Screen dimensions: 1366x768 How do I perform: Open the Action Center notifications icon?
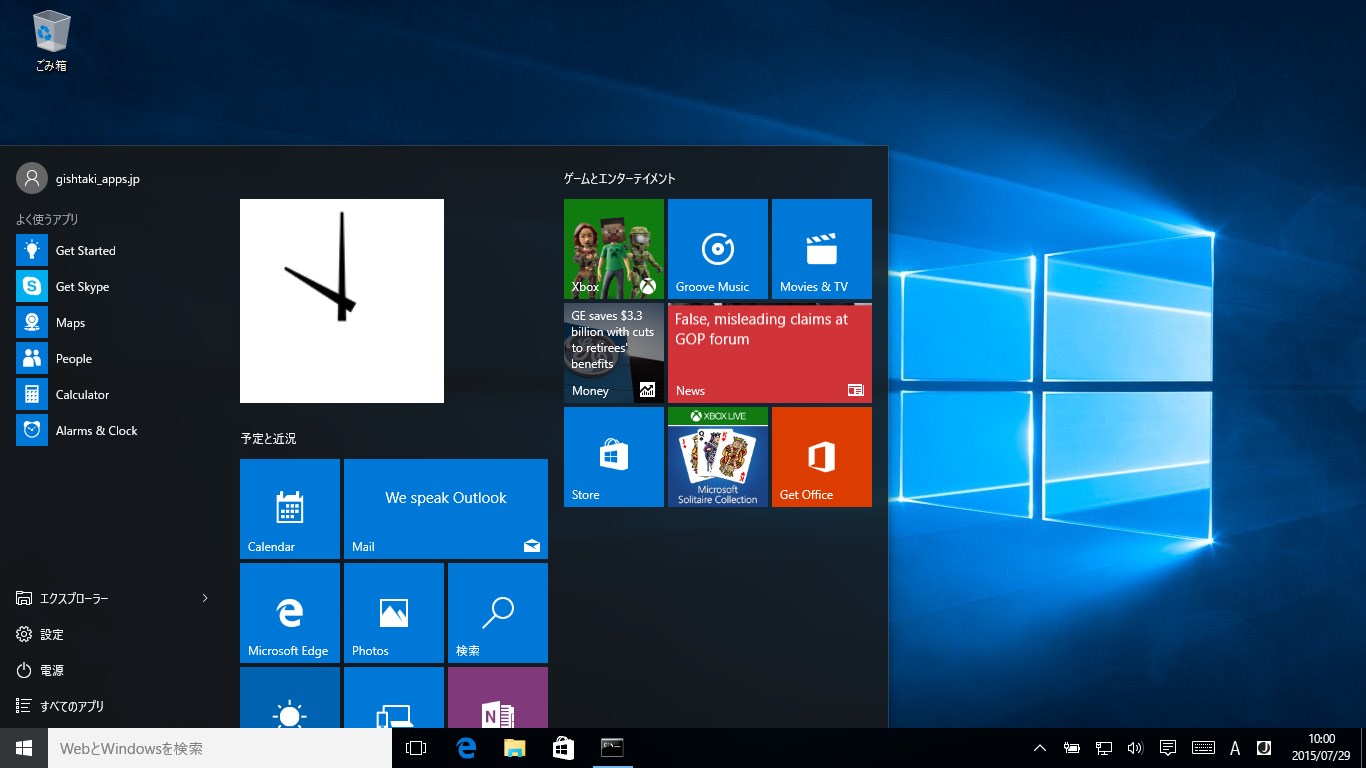[1167, 748]
